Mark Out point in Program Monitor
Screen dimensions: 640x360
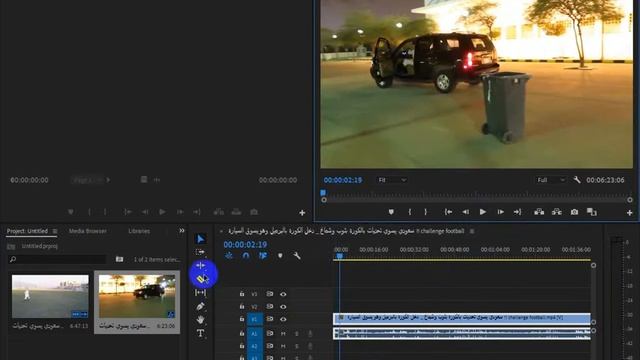tap(425, 212)
